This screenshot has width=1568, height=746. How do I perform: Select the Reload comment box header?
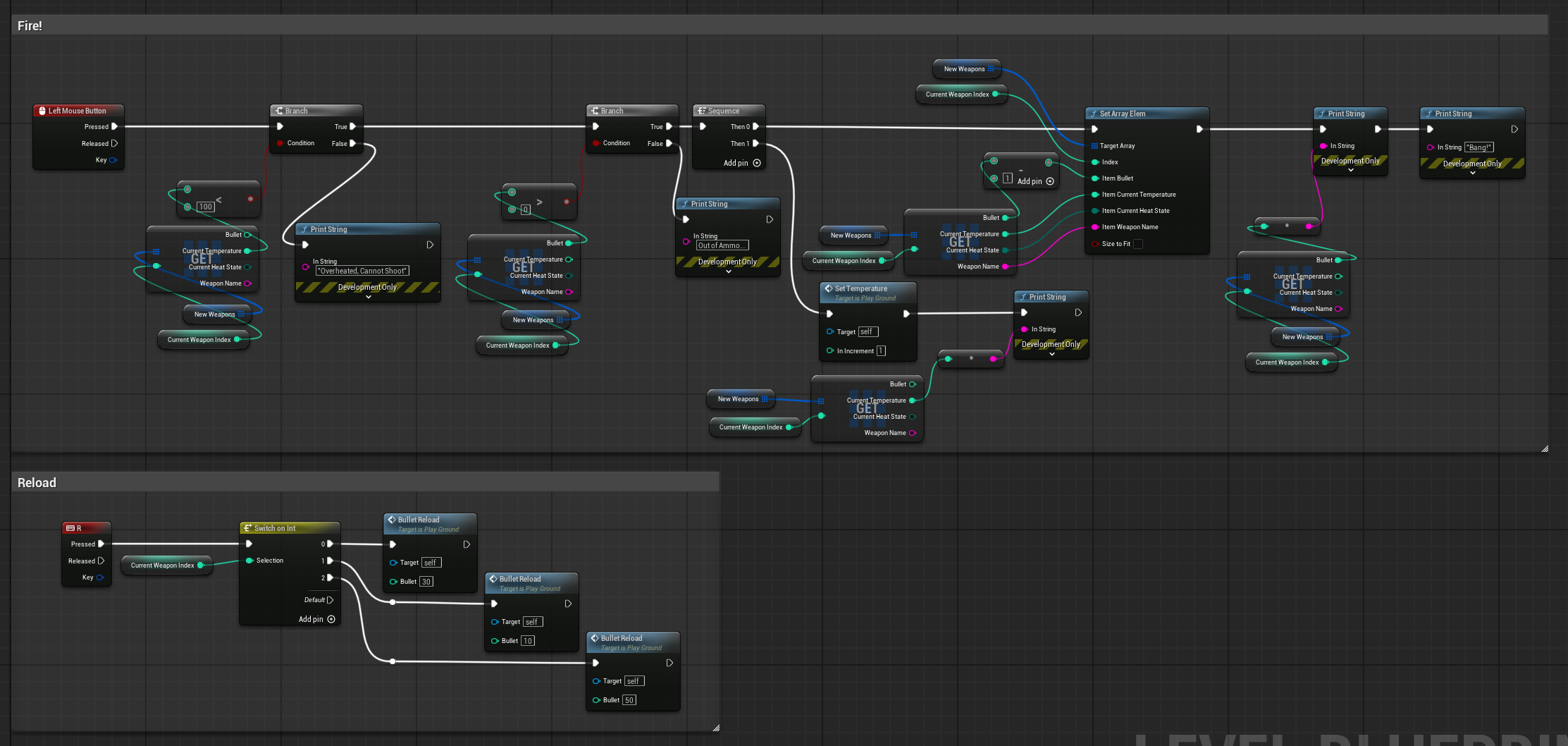pyautogui.click(x=365, y=482)
